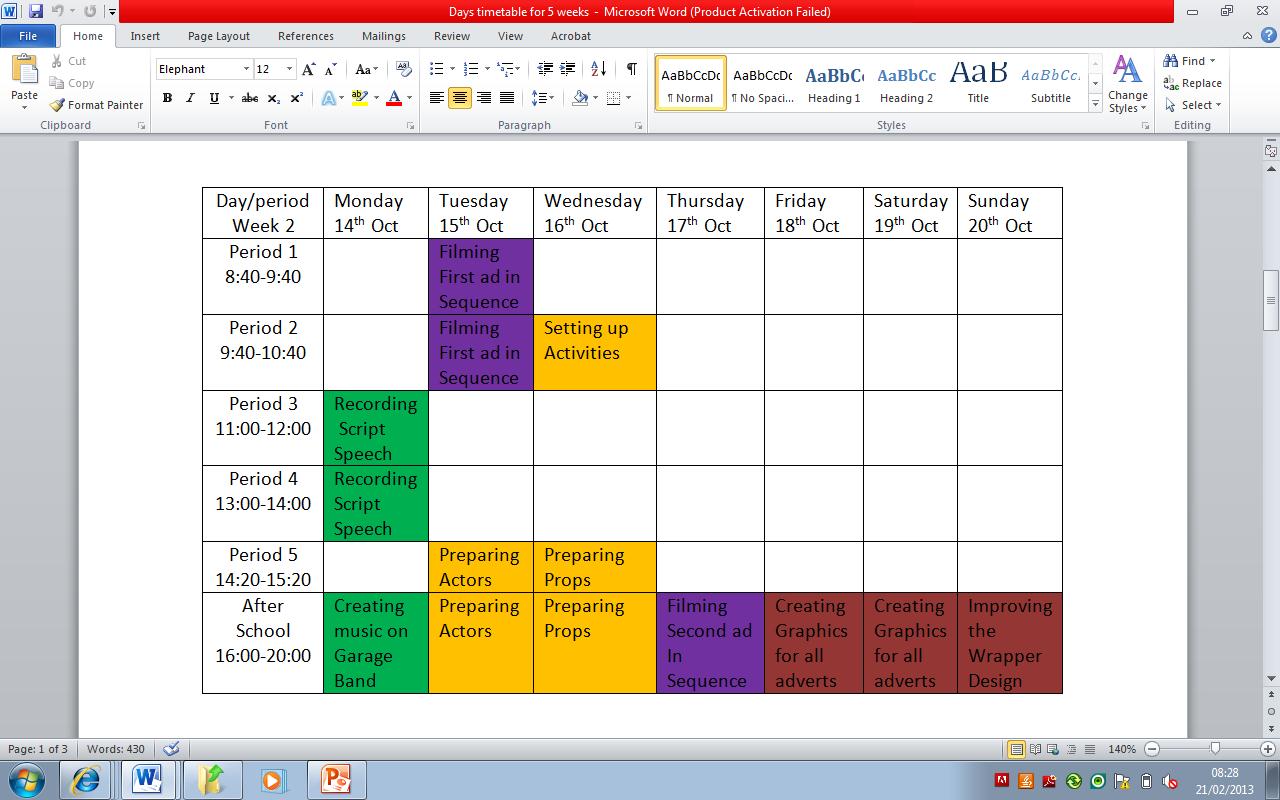The height and width of the screenshot is (800, 1280).
Task: Open the Elephant font name dropdown
Action: [x=245, y=68]
